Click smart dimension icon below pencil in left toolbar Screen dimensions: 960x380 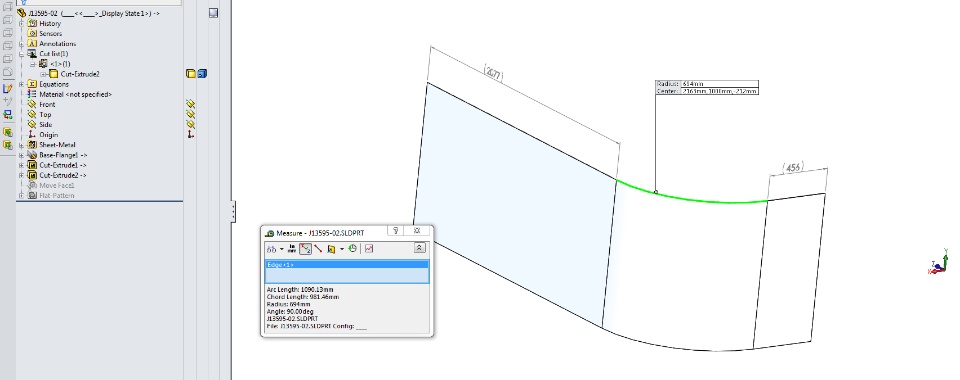(7, 101)
